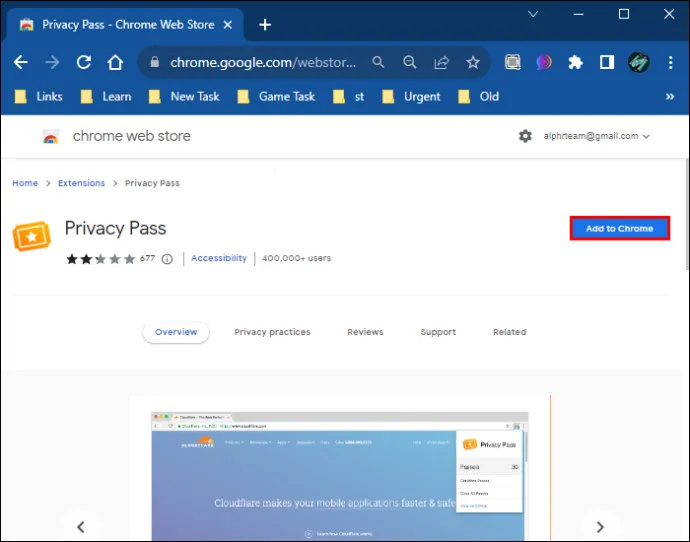Click the zoom-out magnifier icon in address bar

[x=410, y=62]
